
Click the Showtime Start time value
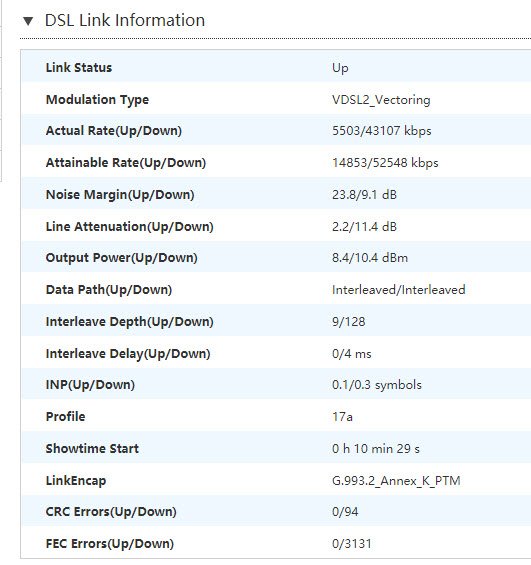point(376,449)
